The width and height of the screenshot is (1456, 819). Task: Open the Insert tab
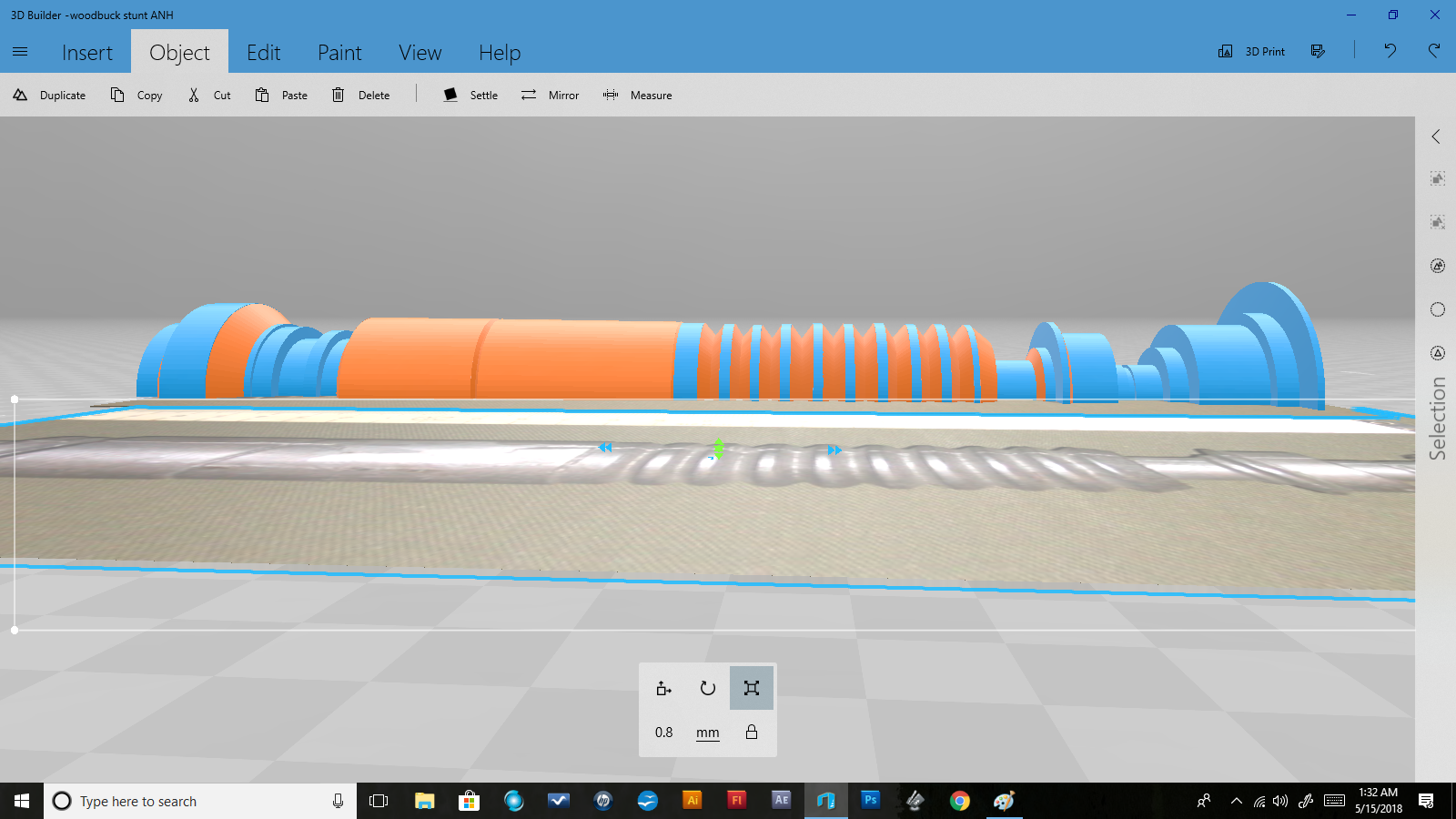(87, 53)
